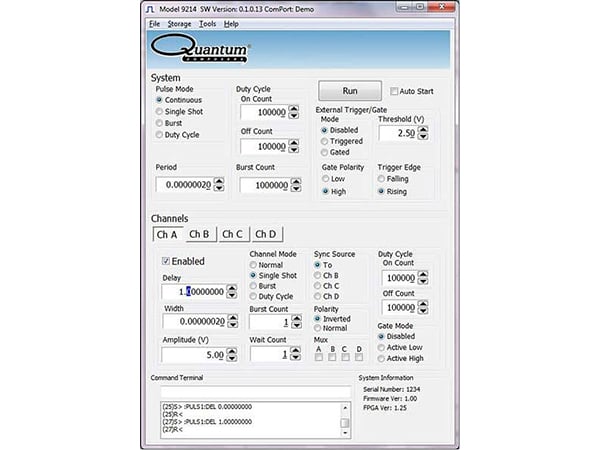Select Ch B as sync source
This screenshot has width=600, height=450.
[x=317, y=275]
